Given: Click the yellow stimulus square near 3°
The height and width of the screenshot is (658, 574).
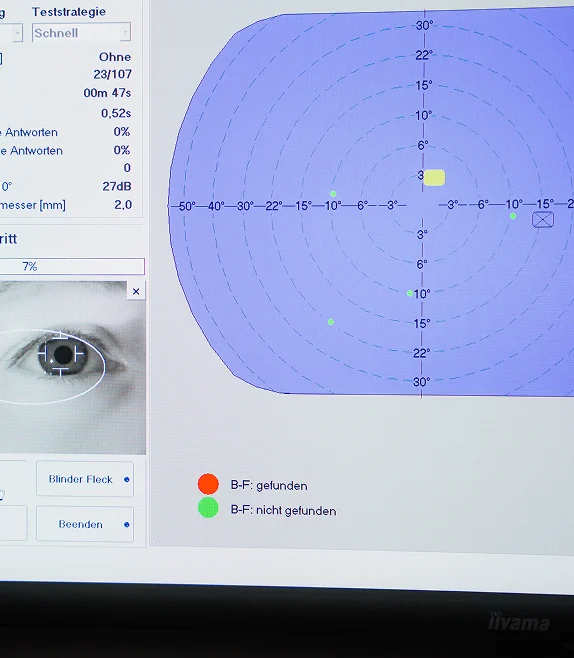Looking at the screenshot, I should pyautogui.click(x=434, y=178).
